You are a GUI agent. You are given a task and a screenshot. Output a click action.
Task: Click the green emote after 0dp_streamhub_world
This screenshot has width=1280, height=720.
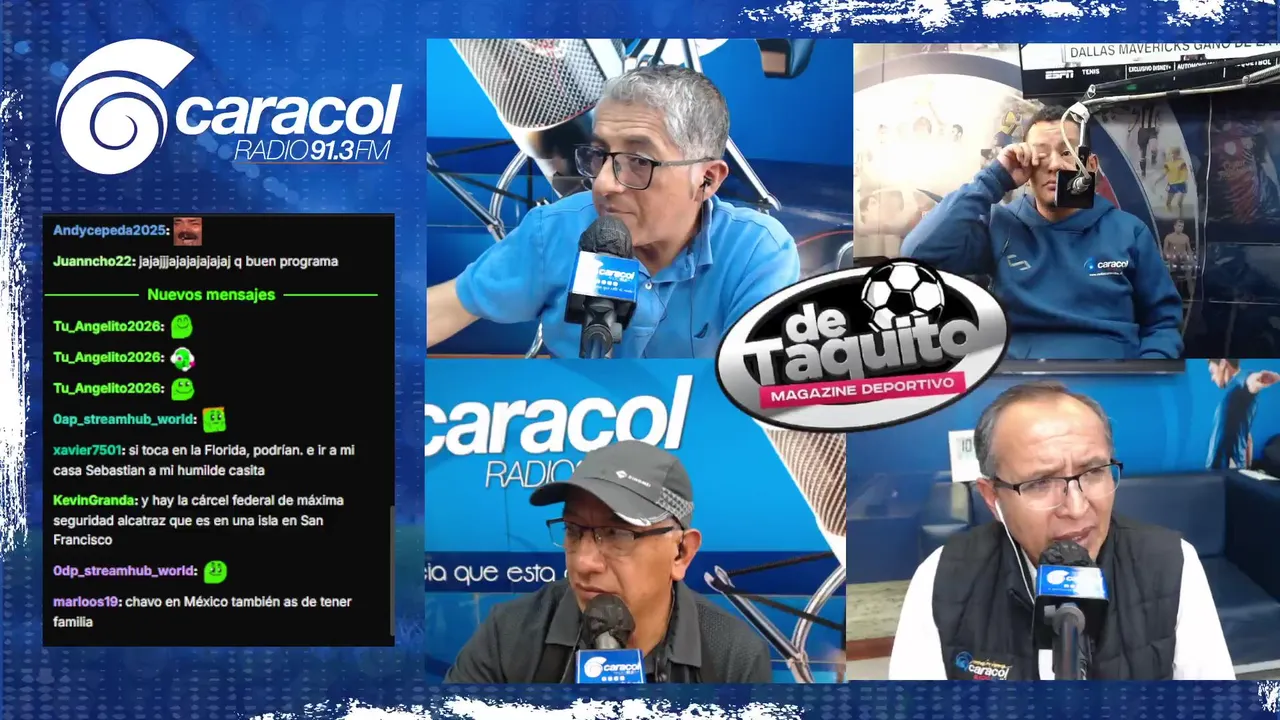pyautogui.click(x=215, y=571)
